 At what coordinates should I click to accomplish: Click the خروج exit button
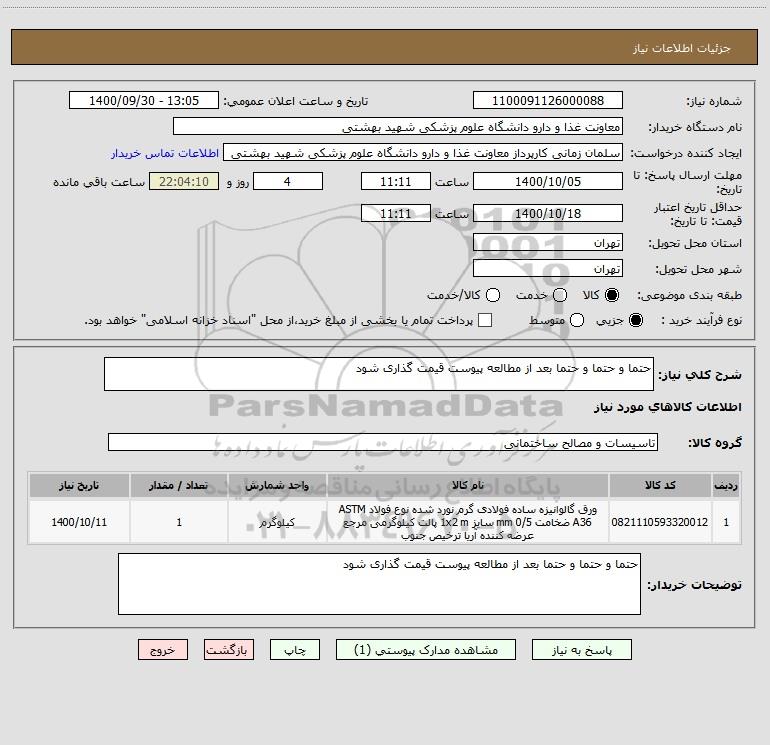click(x=163, y=650)
